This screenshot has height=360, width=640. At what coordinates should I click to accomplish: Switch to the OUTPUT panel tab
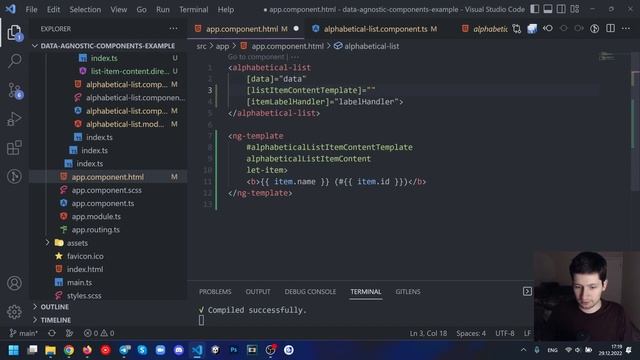point(258,291)
